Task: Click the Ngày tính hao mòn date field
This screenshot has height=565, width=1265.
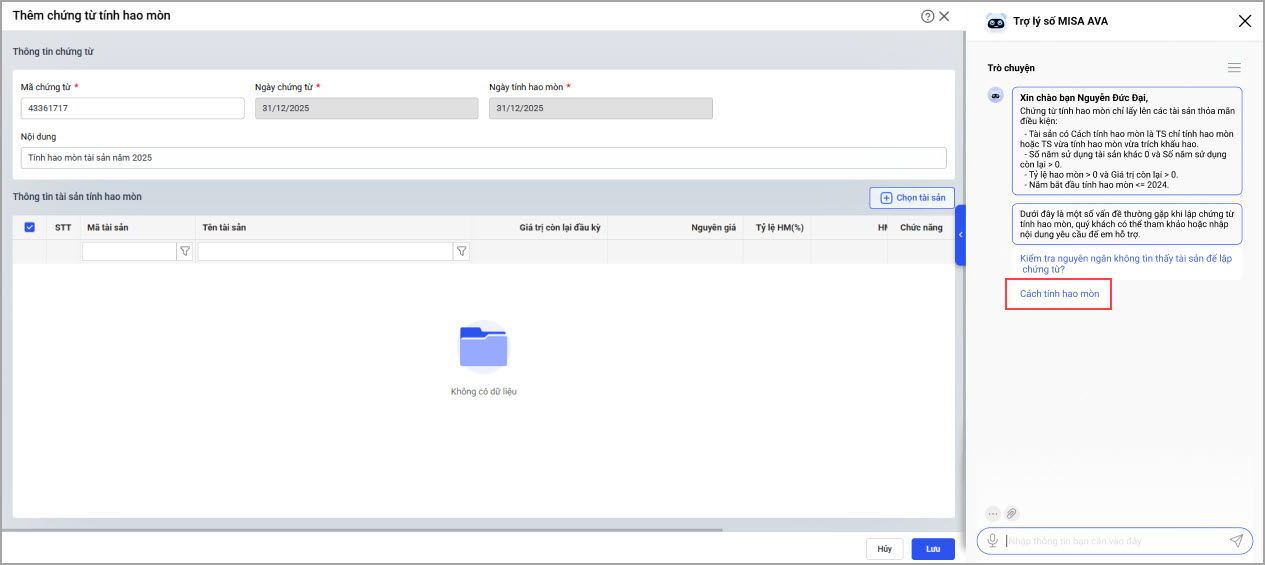Action: click(601, 108)
